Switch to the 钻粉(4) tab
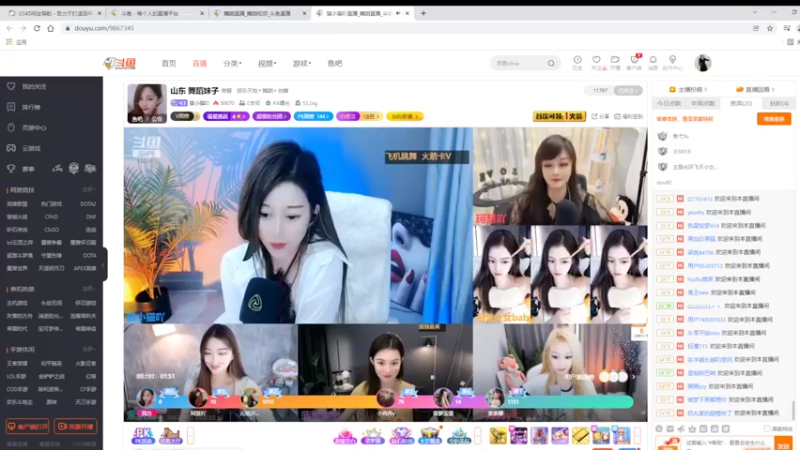800x450 pixels. [x=779, y=103]
